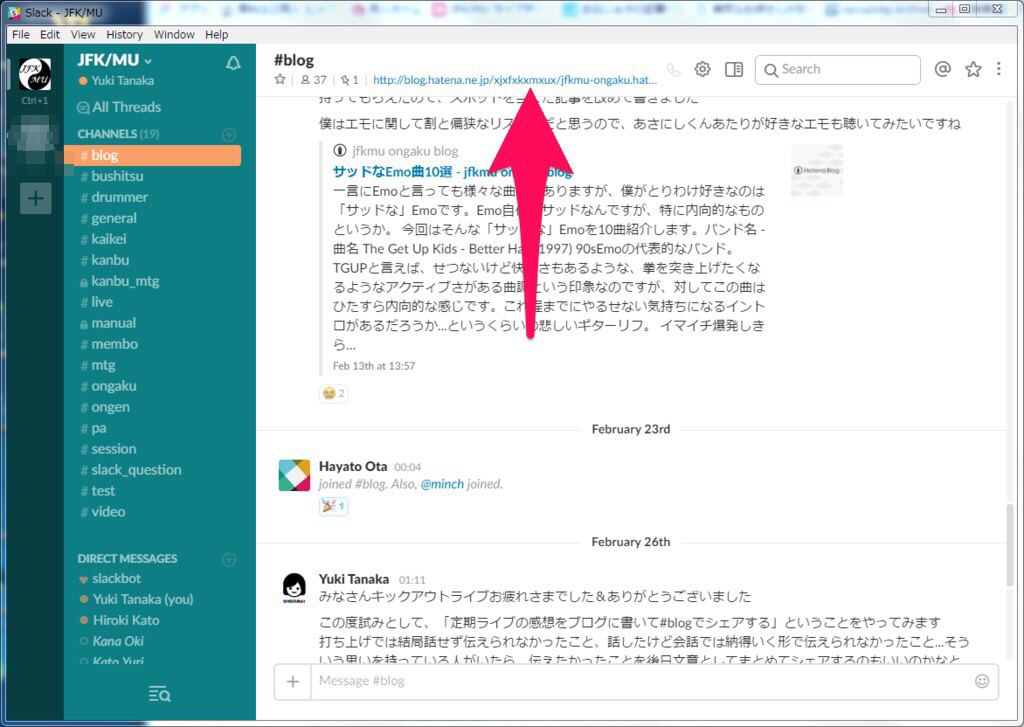The height and width of the screenshot is (727, 1024).
Task: Open emoji picker in message box
Action: (x=982, y=681)
